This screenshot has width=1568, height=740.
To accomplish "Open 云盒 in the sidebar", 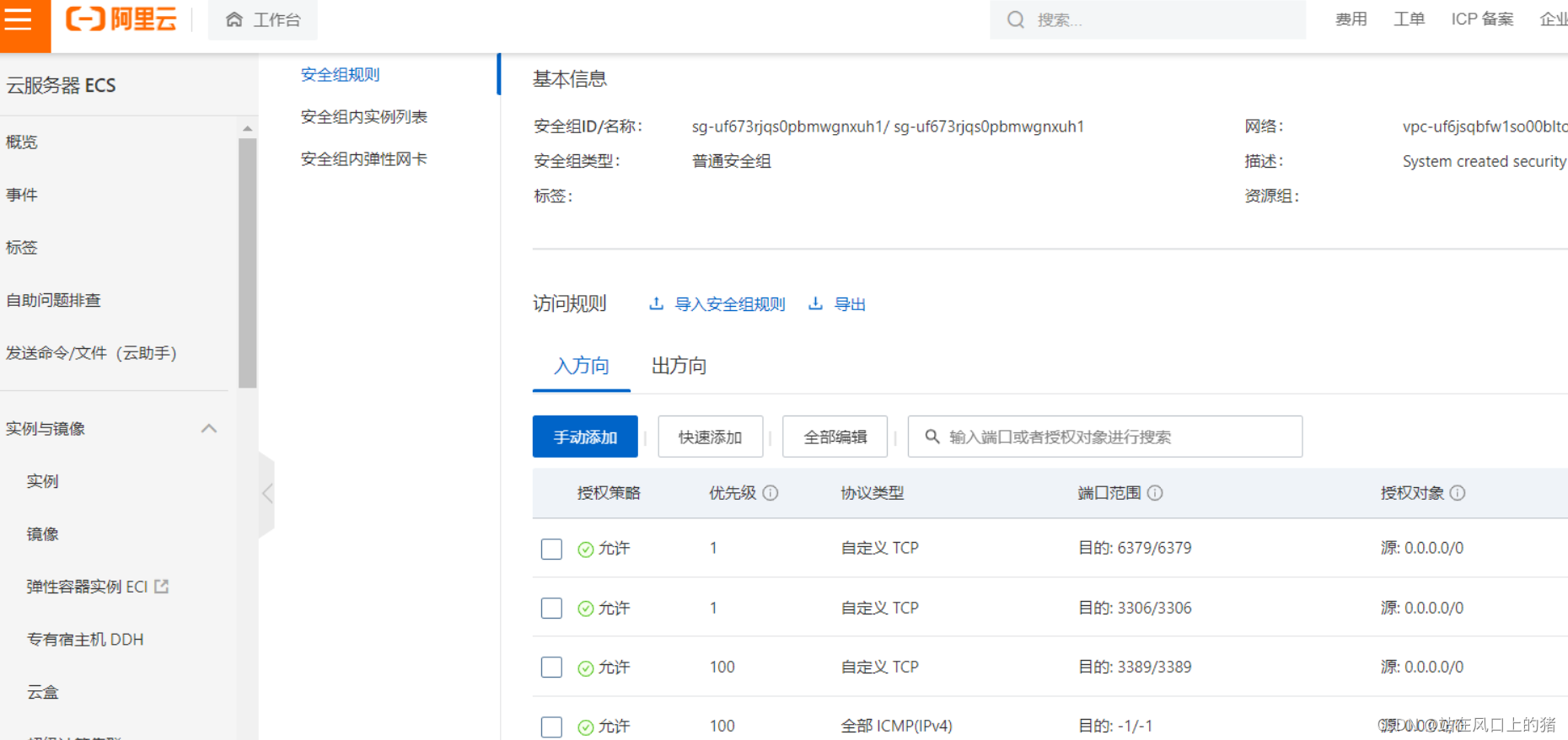I will (42, 691).
